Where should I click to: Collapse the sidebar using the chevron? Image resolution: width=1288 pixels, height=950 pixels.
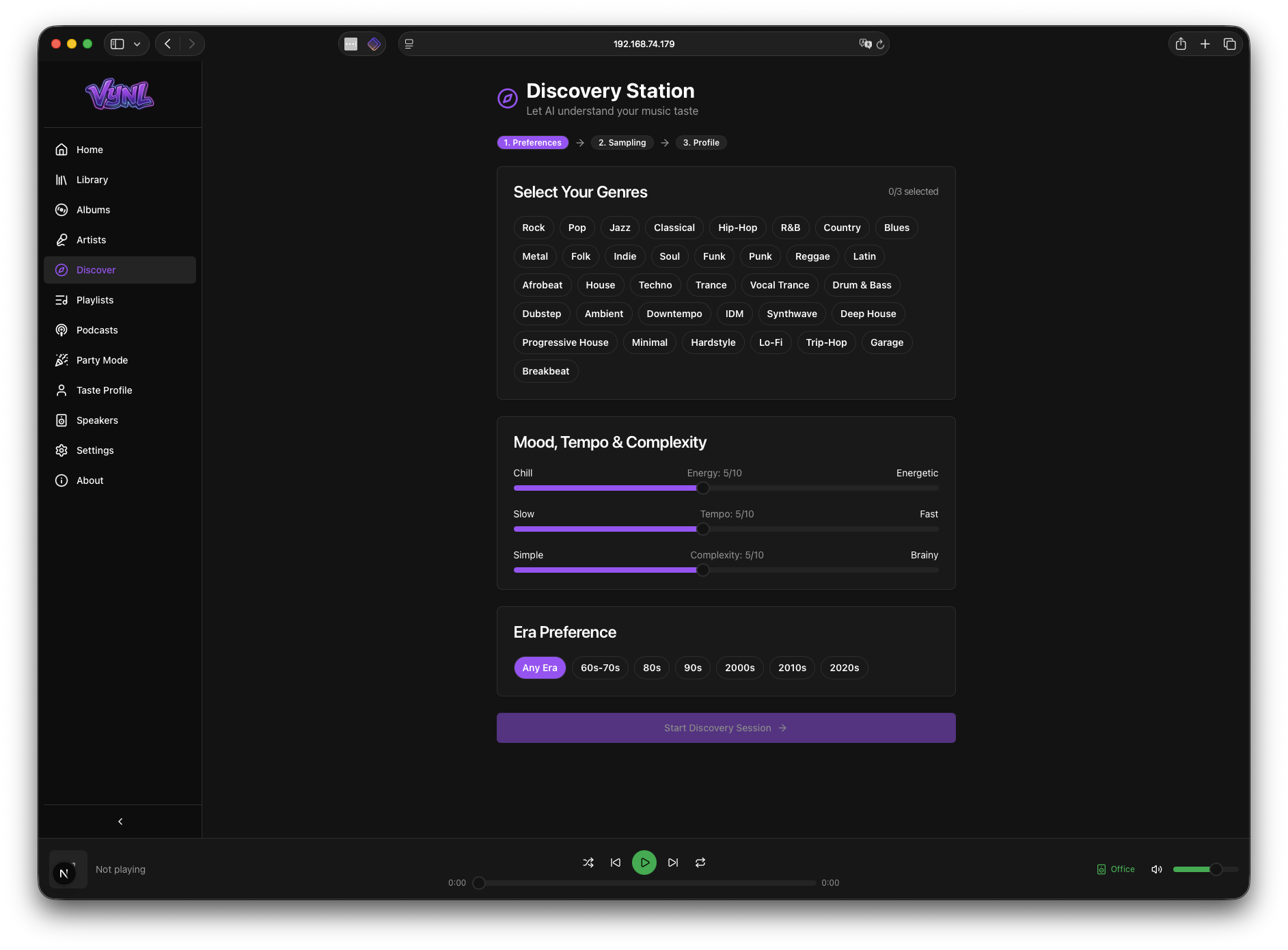120,822
